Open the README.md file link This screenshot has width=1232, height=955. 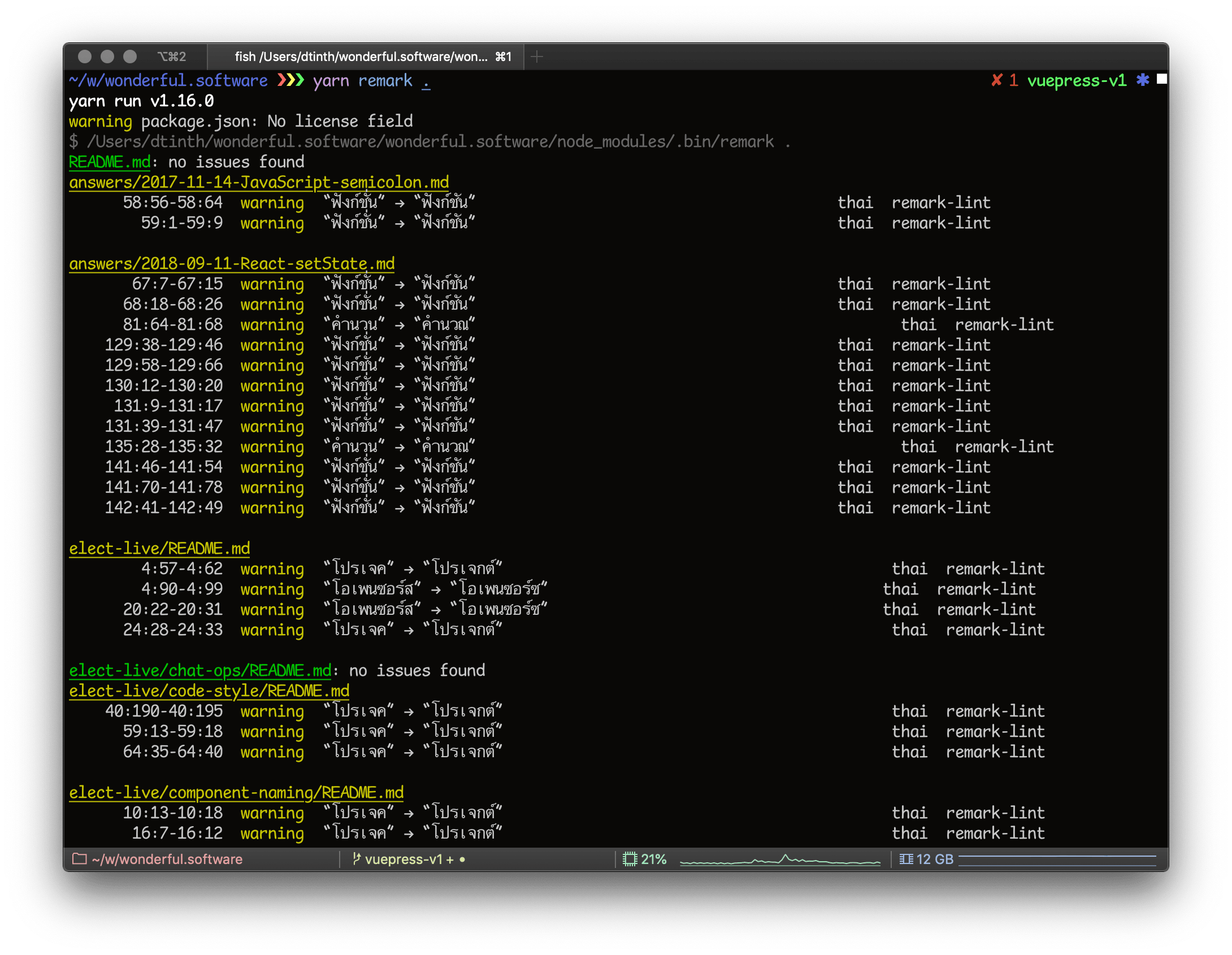[x=110, y=162]
